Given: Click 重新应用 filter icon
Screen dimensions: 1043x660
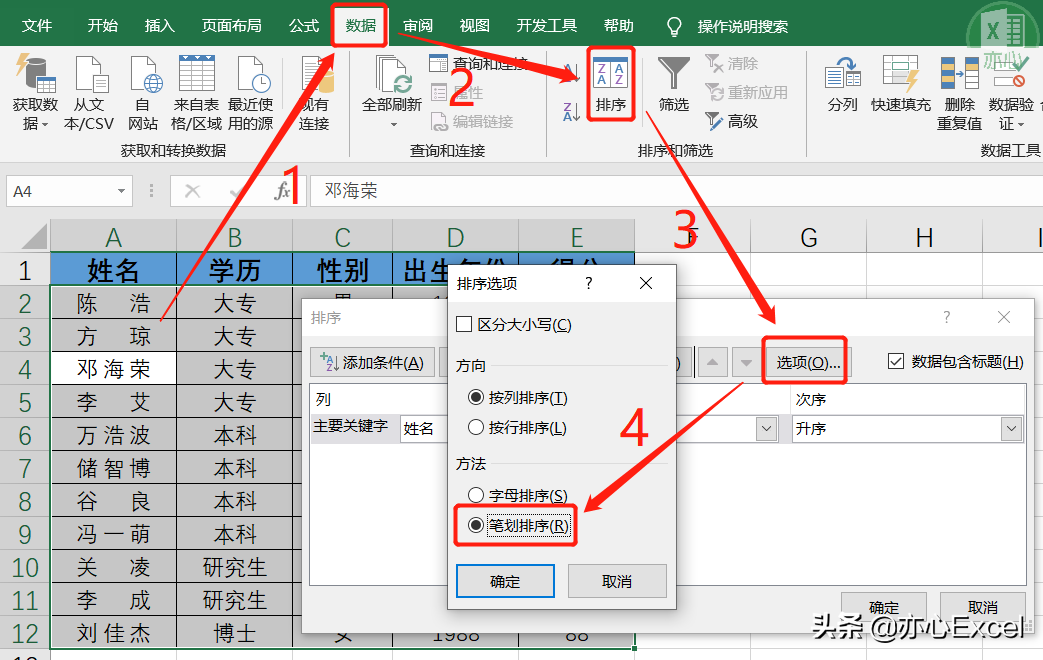Looking at the screenshot, I should pos(746,92).
